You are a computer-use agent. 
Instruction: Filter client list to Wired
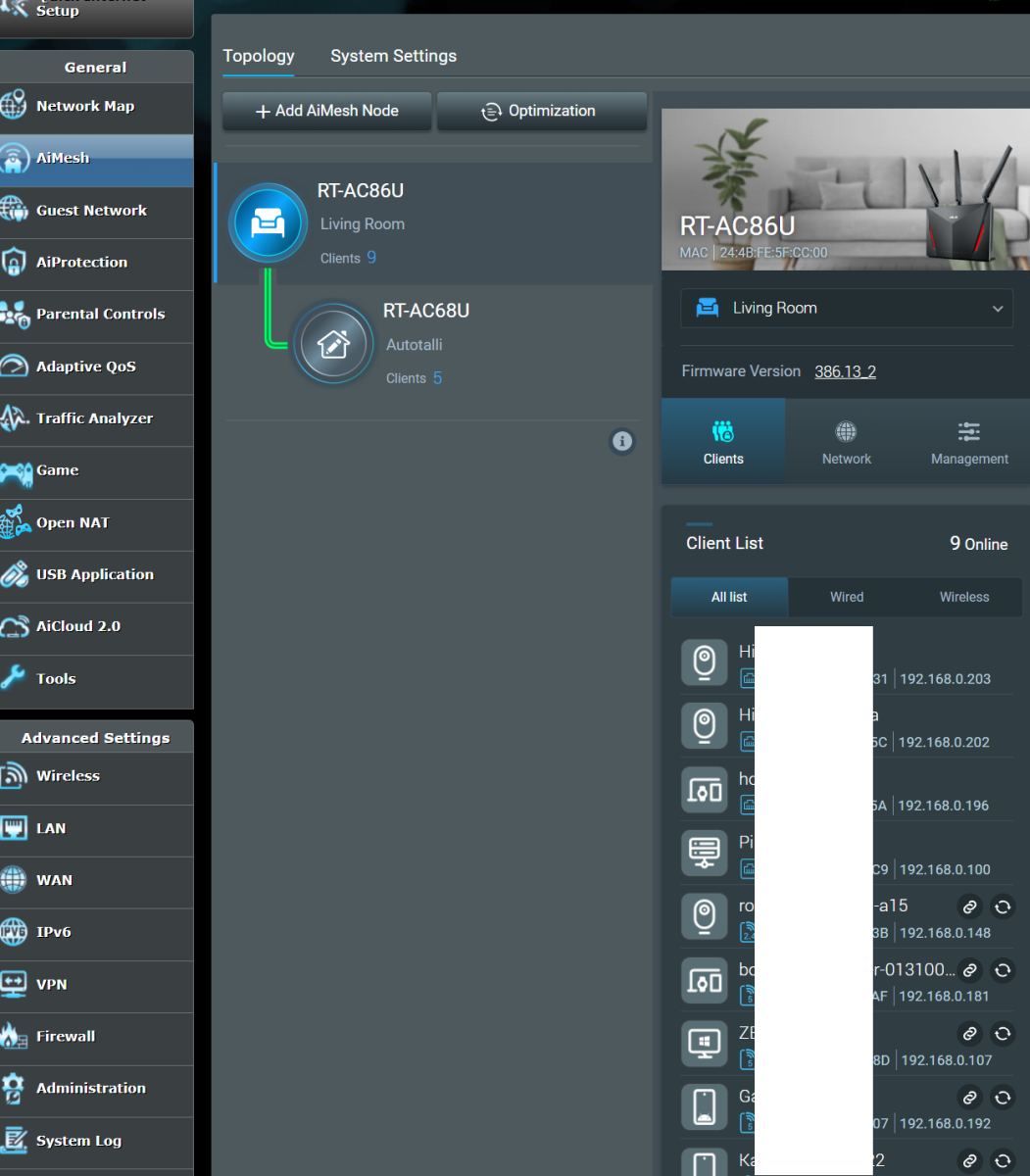(x=847, y=597)
